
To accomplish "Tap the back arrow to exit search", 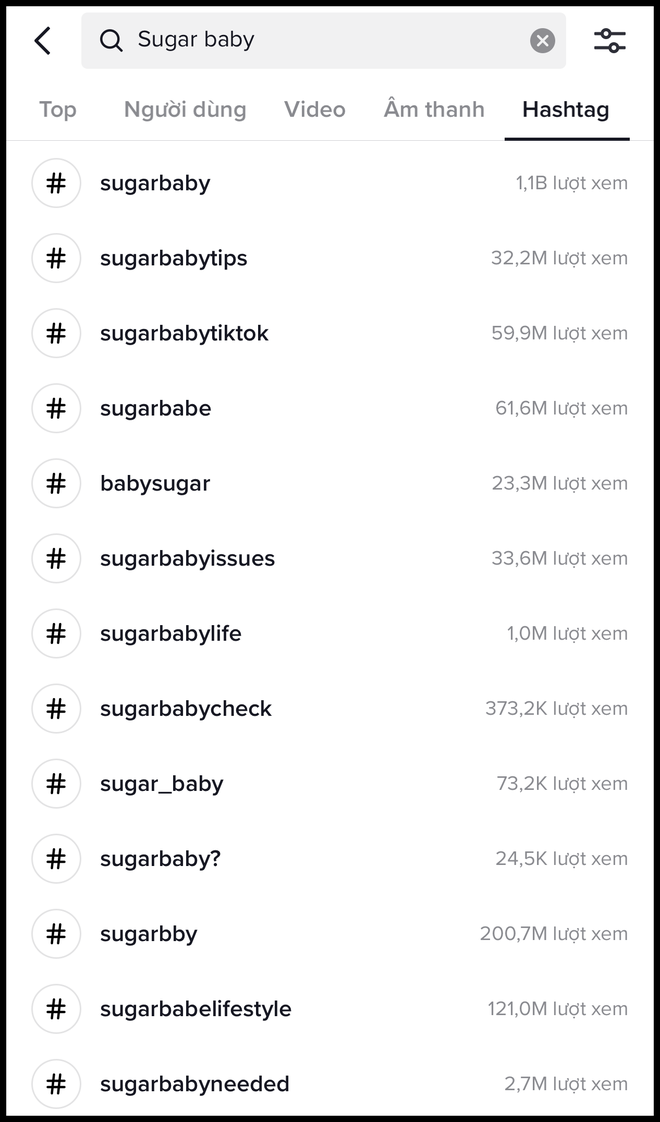I will coord(42,40).
